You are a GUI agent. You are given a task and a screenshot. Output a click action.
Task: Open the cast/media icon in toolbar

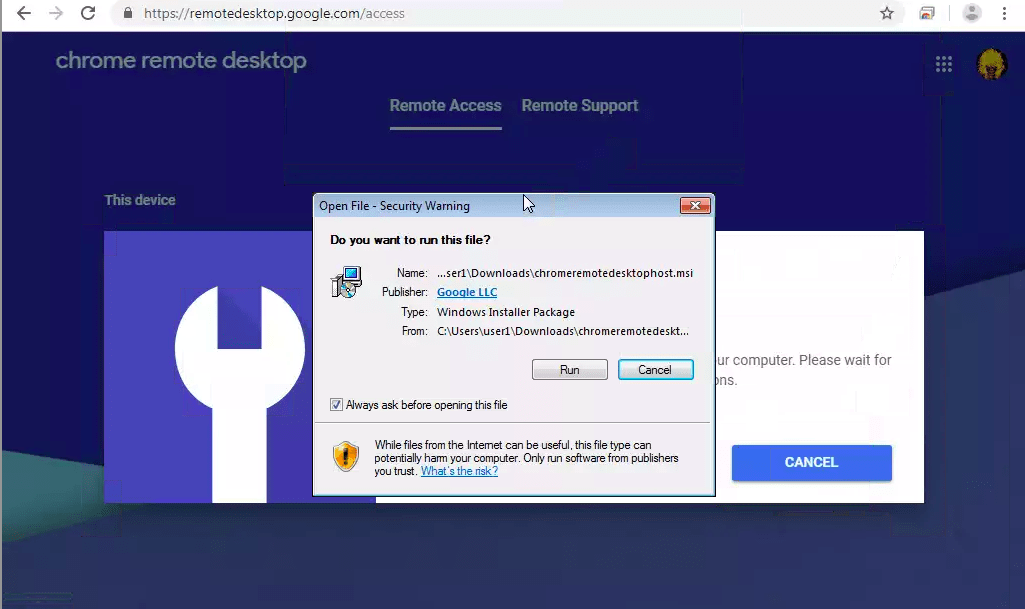click(x=927, y=13)
